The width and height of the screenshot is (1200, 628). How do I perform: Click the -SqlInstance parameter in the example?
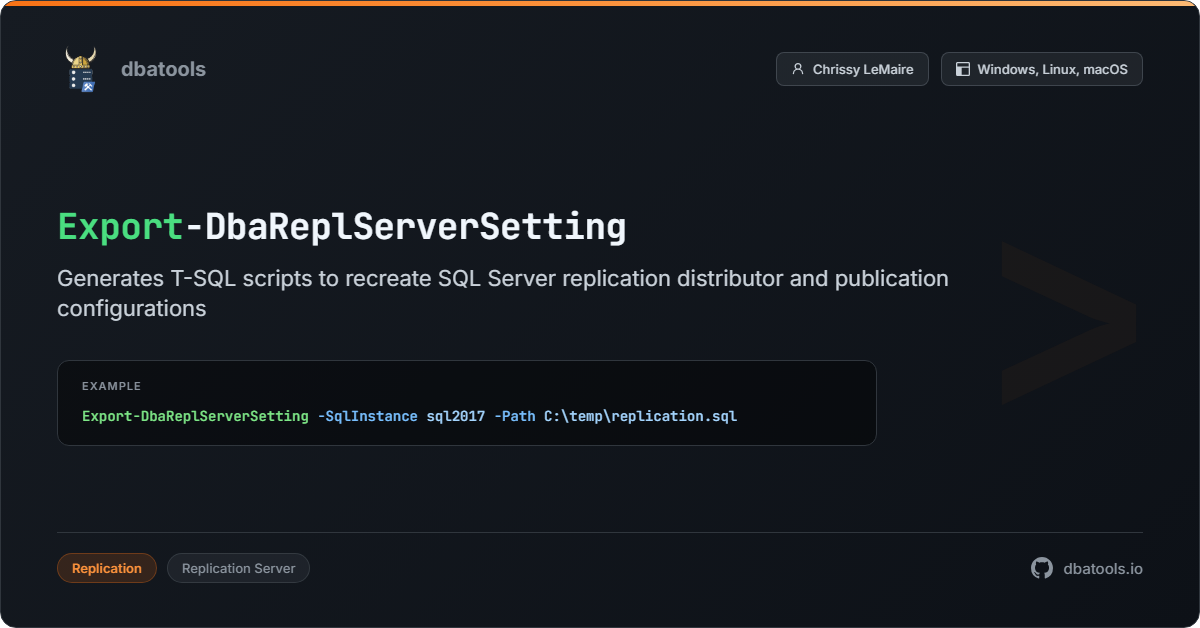(x=367, y=415)
